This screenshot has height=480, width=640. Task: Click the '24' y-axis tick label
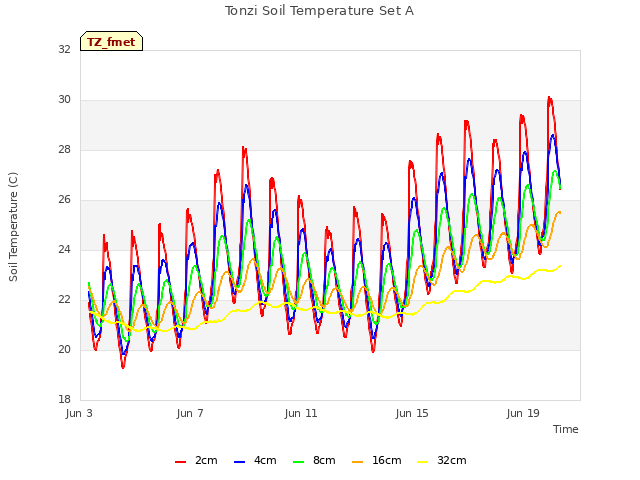pos(64,249)
